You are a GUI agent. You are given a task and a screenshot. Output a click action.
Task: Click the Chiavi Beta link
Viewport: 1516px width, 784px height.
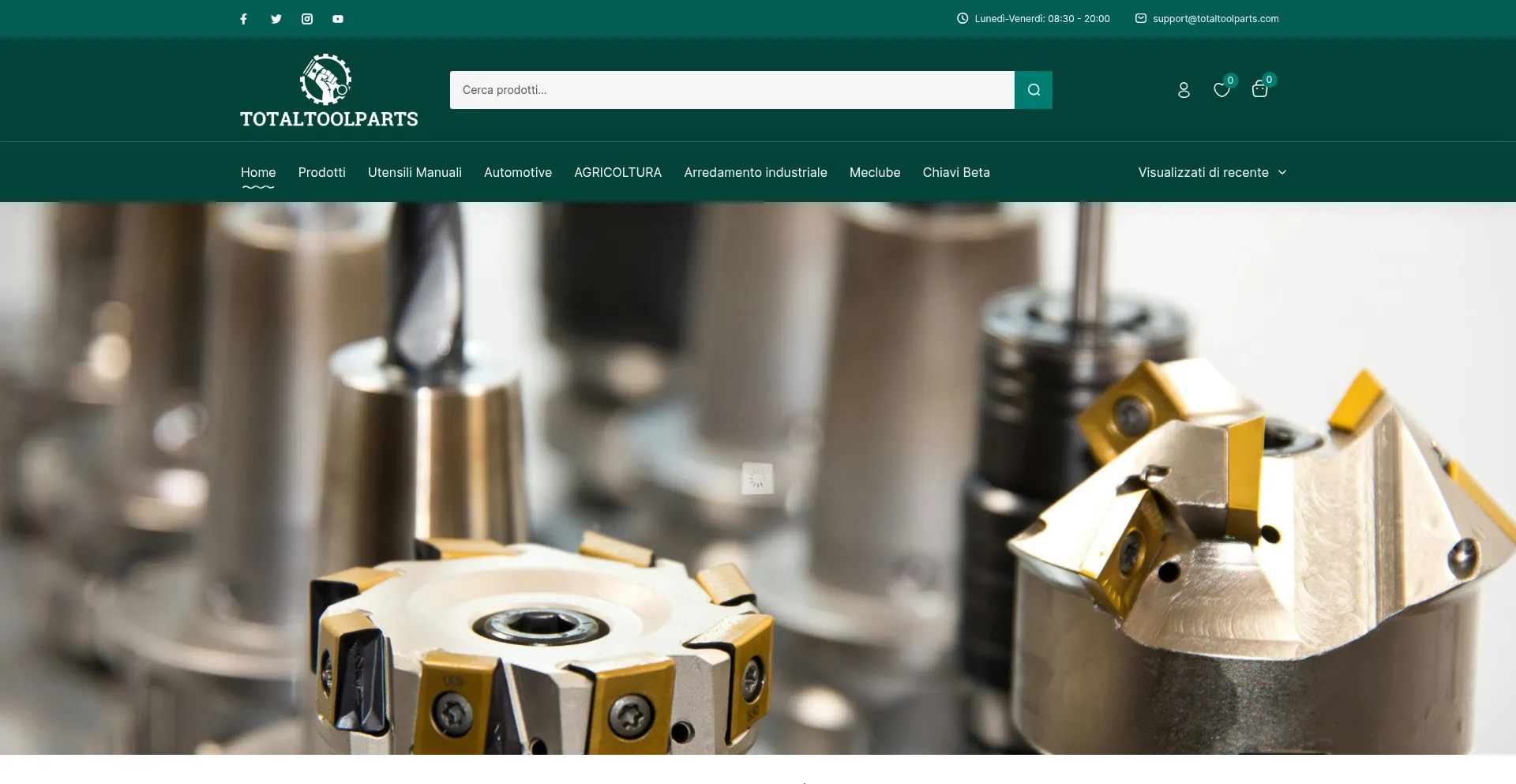[955, 172]
